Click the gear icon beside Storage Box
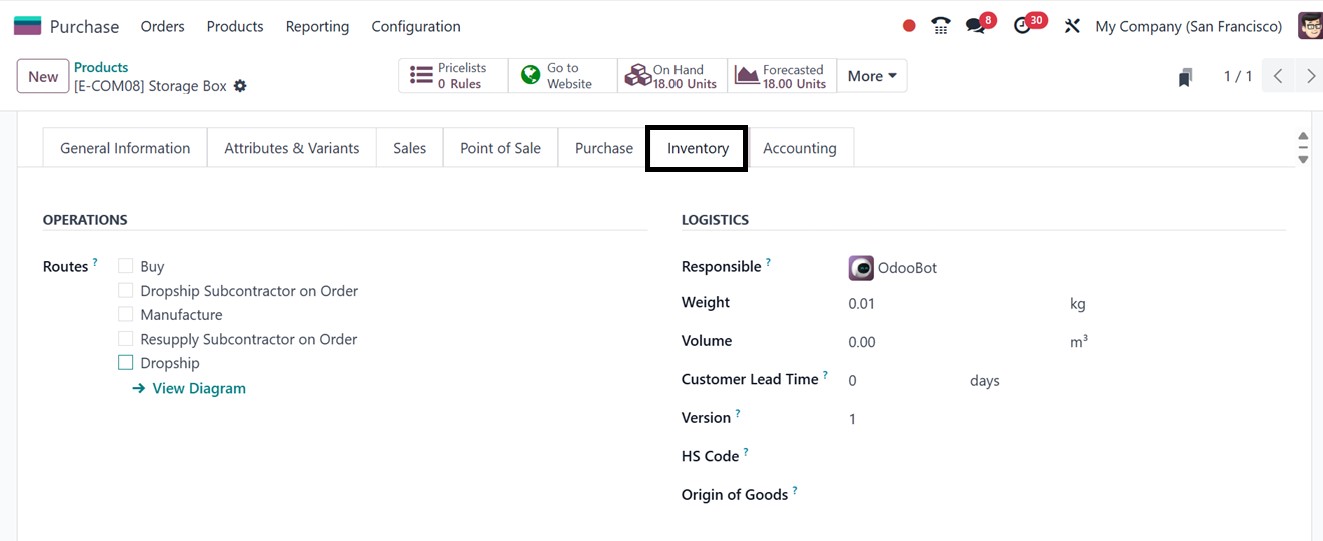This screenshot has width=1323, height=541. pos(240,86)
